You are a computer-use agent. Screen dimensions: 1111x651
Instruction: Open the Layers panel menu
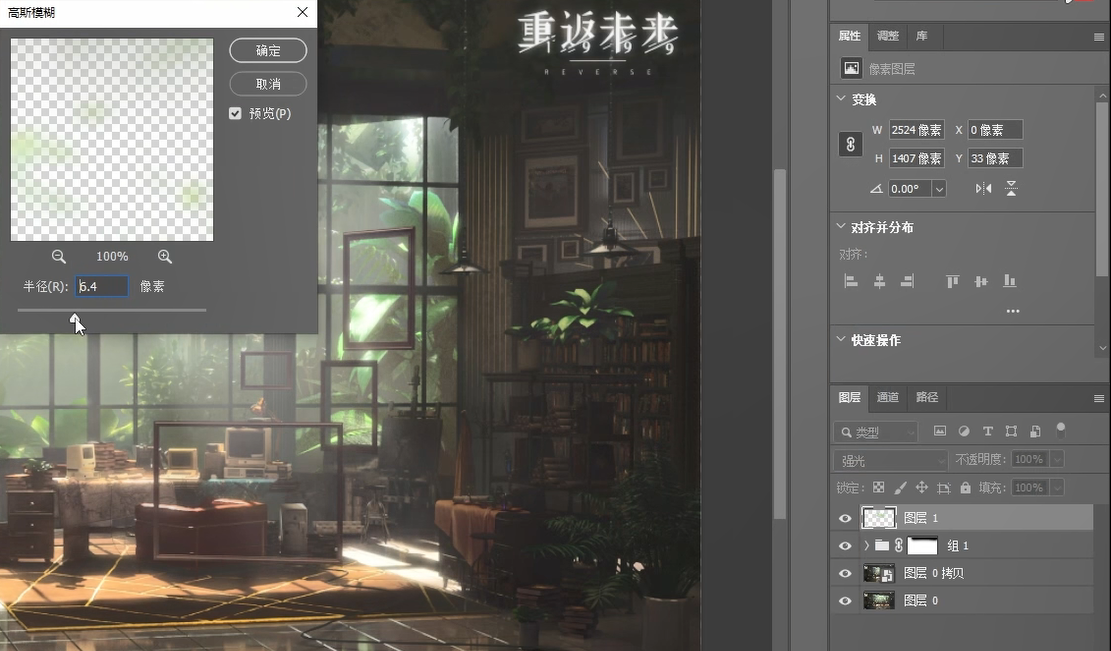1098,398
